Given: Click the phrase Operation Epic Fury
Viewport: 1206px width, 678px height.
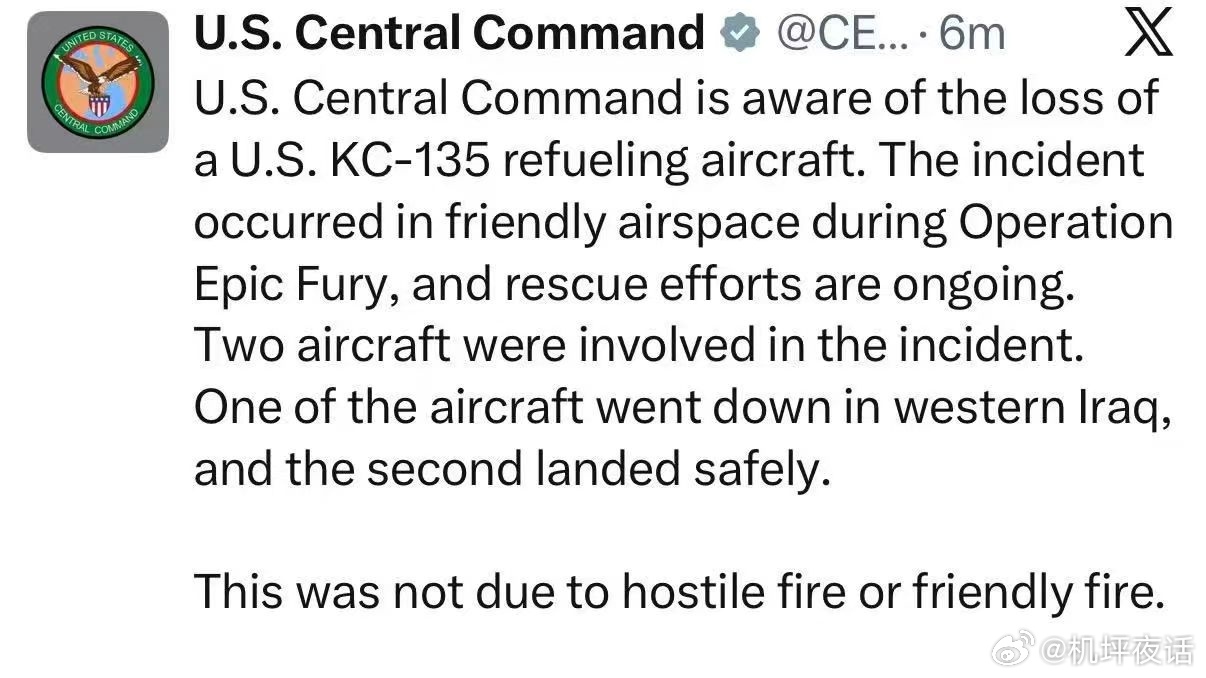Looking at the screenshot, I should (x=1066, y=223).
